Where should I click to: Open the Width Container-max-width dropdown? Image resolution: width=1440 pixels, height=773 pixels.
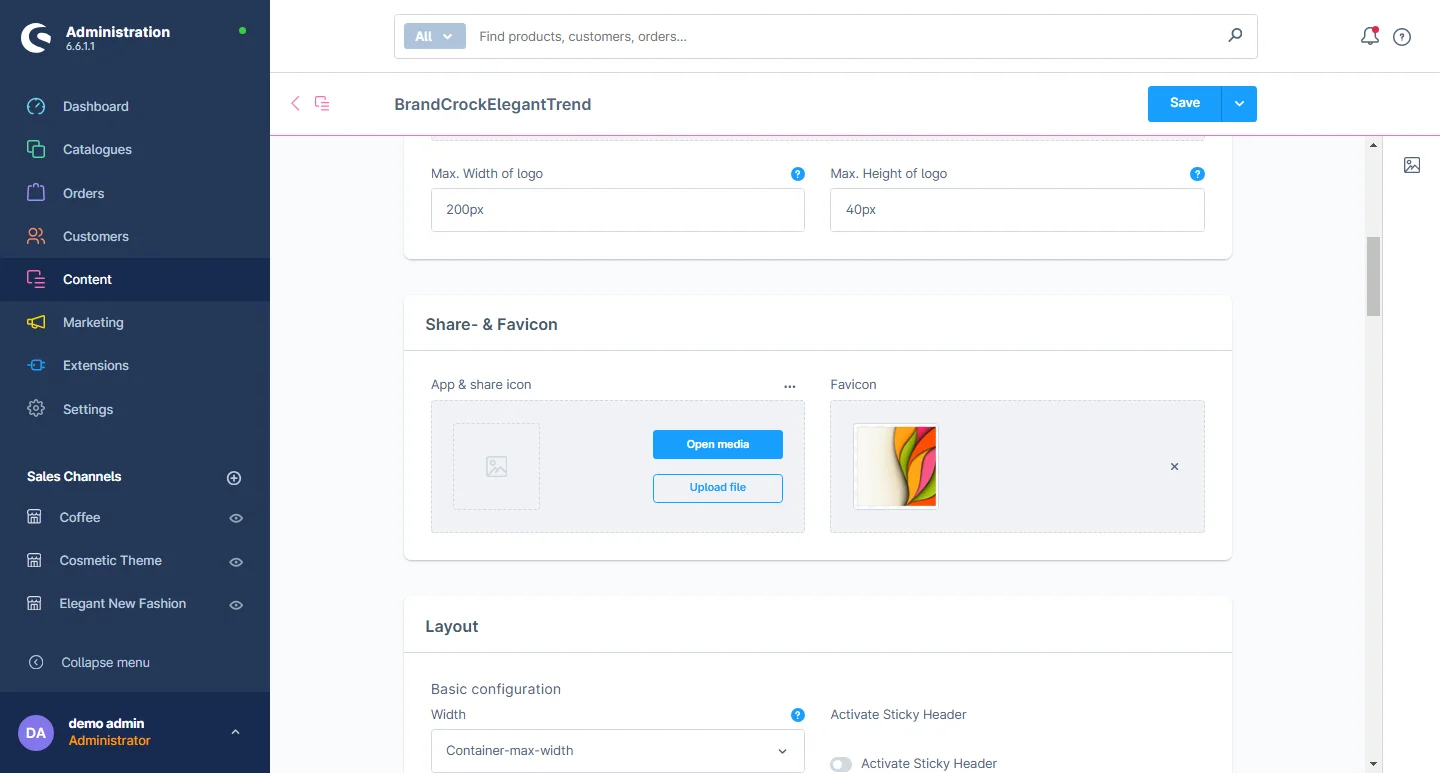coord(617,751)
